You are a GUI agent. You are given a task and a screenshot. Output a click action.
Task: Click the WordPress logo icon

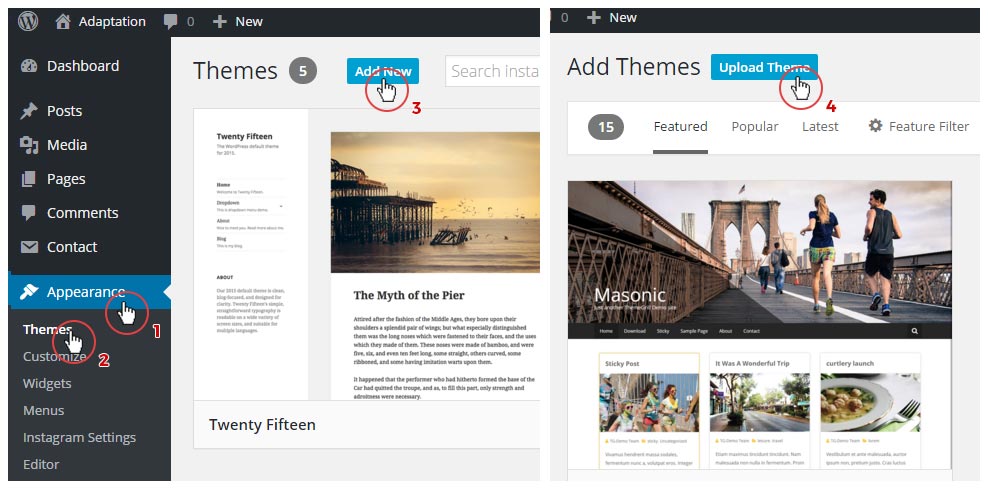click(x=28, y=21)
